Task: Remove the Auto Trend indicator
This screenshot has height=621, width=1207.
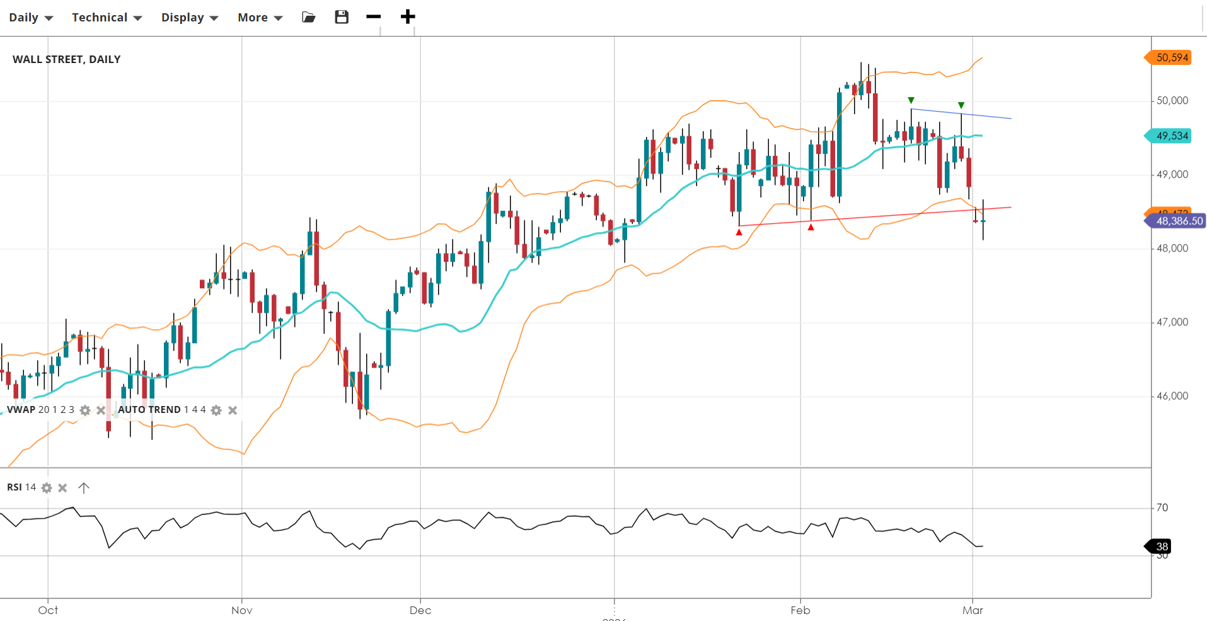Action: [x=233, y=410]
